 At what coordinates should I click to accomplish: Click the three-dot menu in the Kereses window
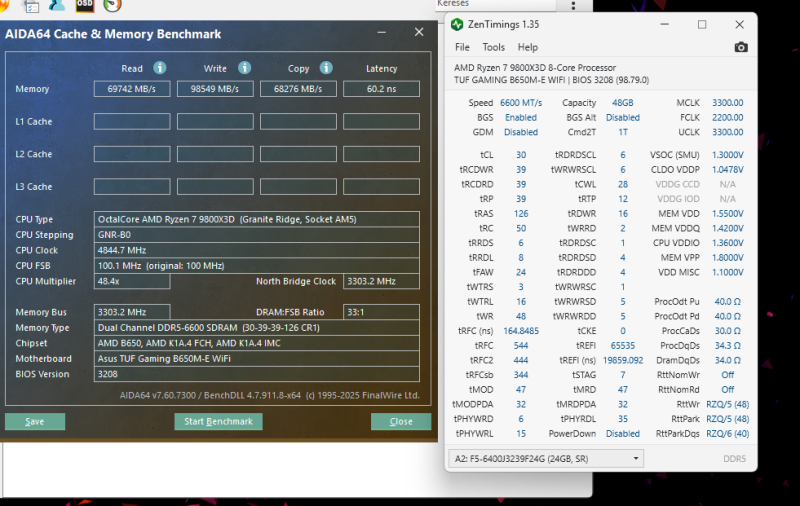coord(573,5)
